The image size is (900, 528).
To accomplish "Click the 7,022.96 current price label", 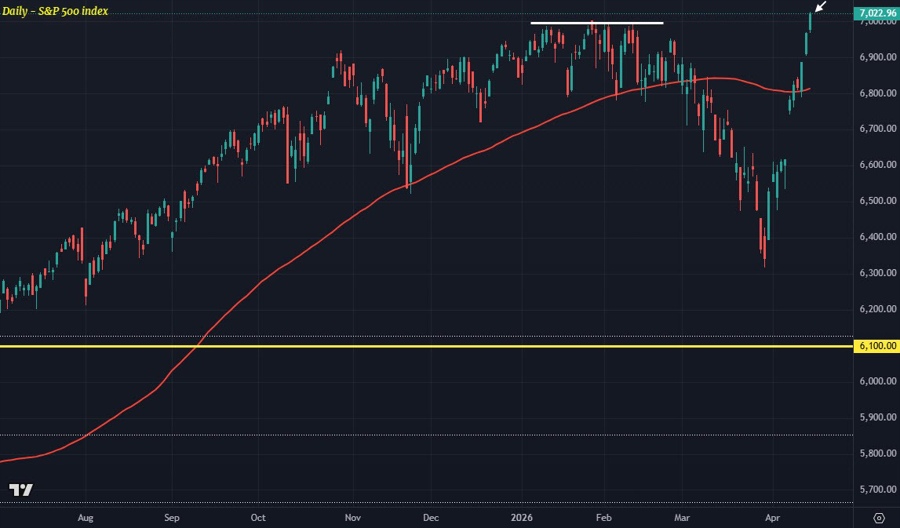I will (x=877, y=13).
